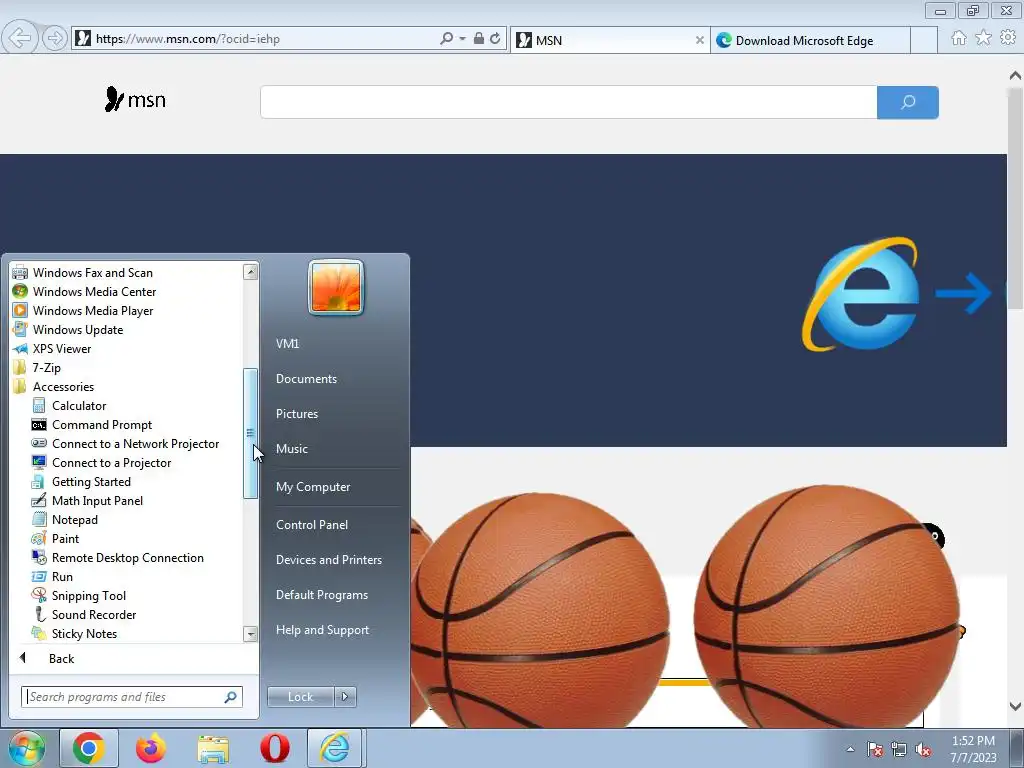The image size is (1024, 768).
Task: Open Windows Fax and Scan program
Action: pyautogui.click(x=92, y=273)
